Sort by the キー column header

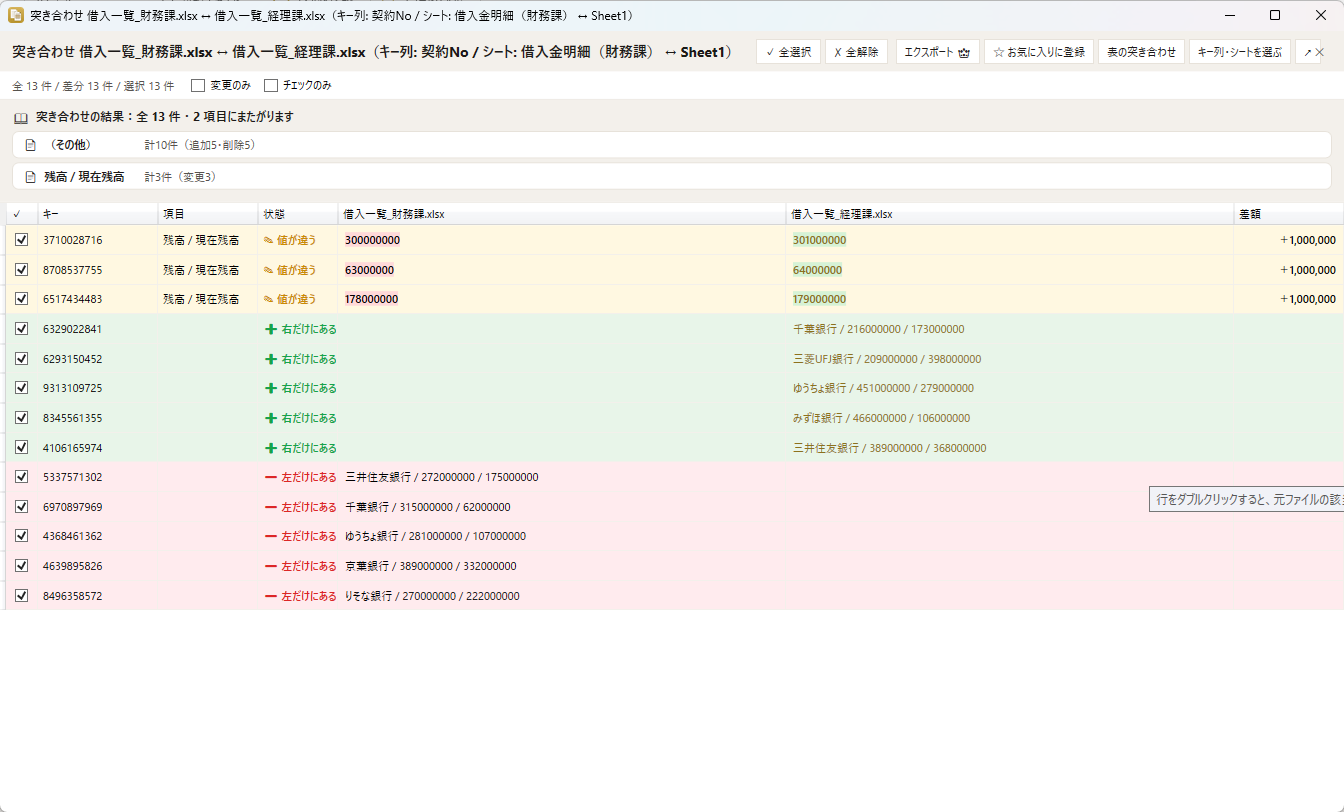coord(98,214)
